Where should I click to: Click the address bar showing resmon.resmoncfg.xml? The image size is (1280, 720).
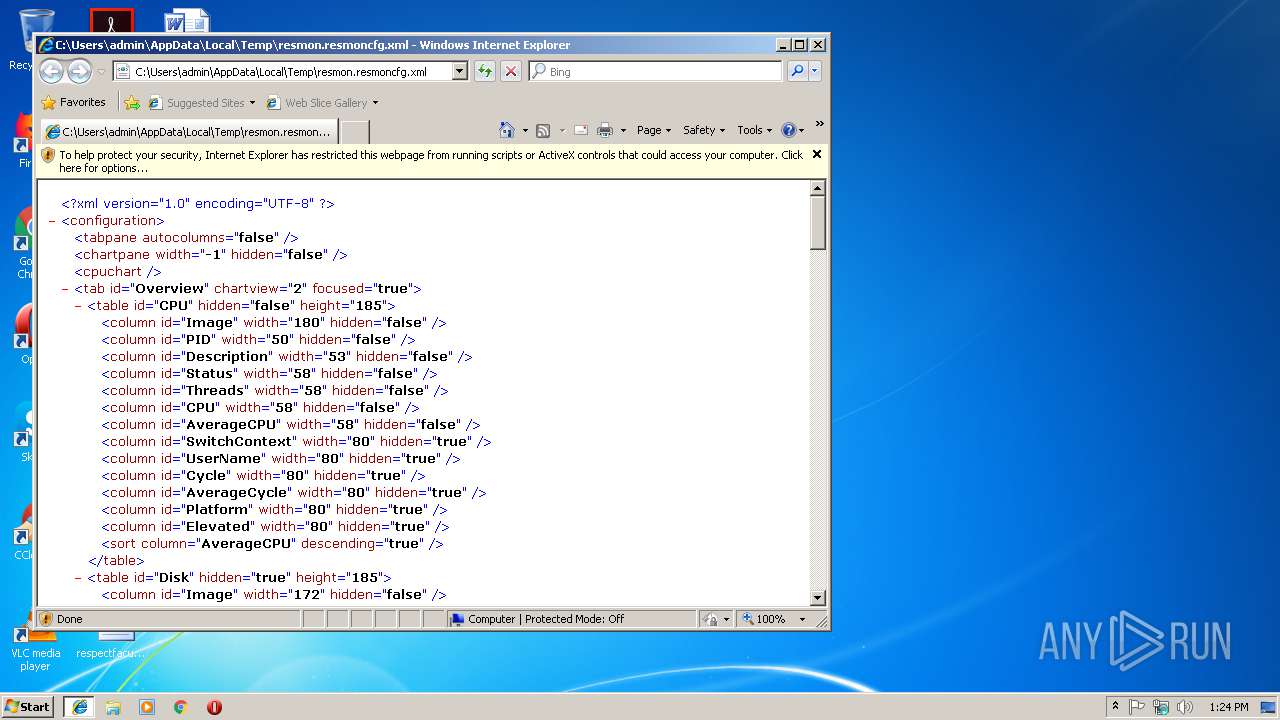pos(283,71)
